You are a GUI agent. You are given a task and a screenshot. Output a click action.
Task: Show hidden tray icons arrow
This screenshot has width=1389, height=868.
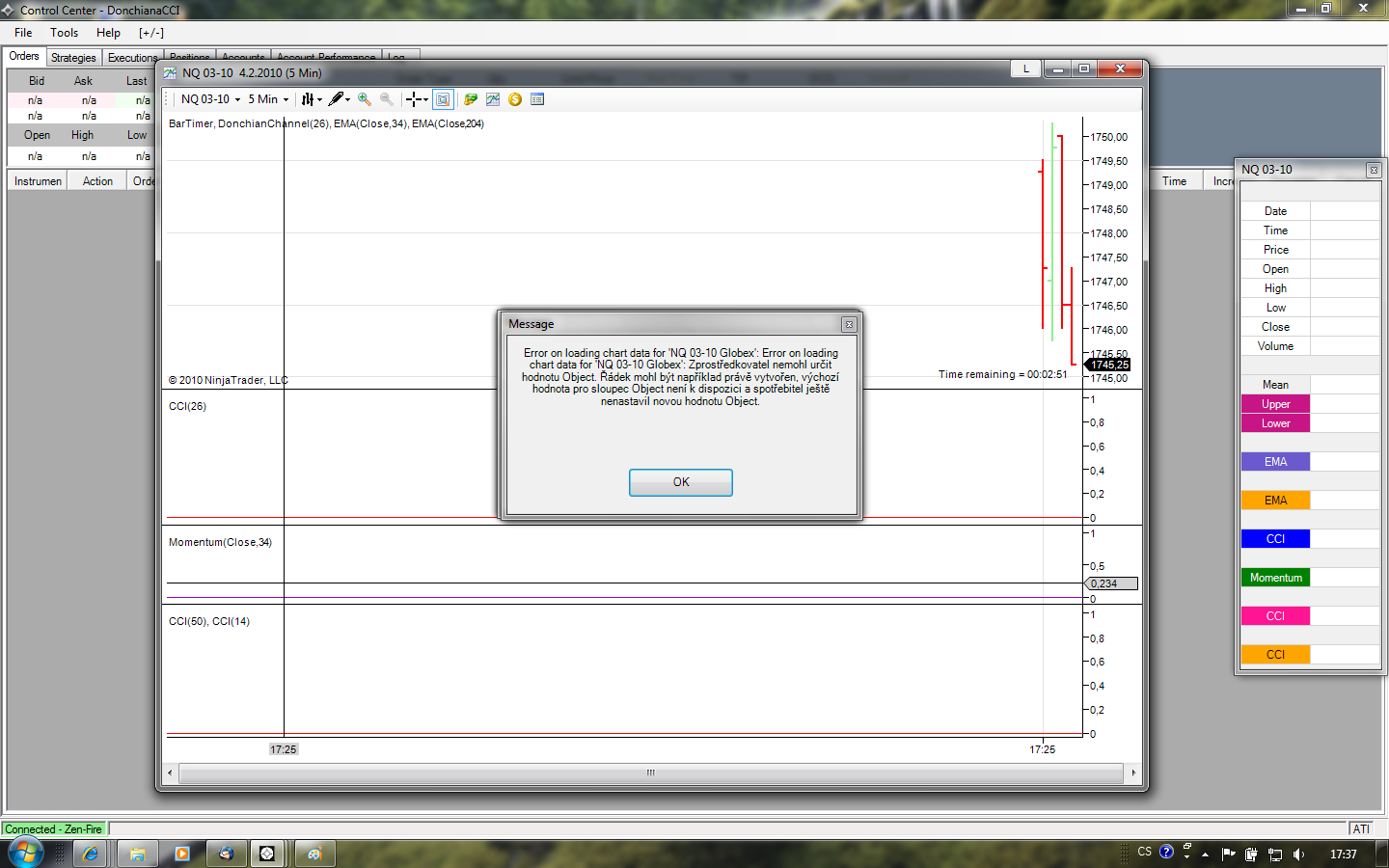click(x=1205, y=854)
